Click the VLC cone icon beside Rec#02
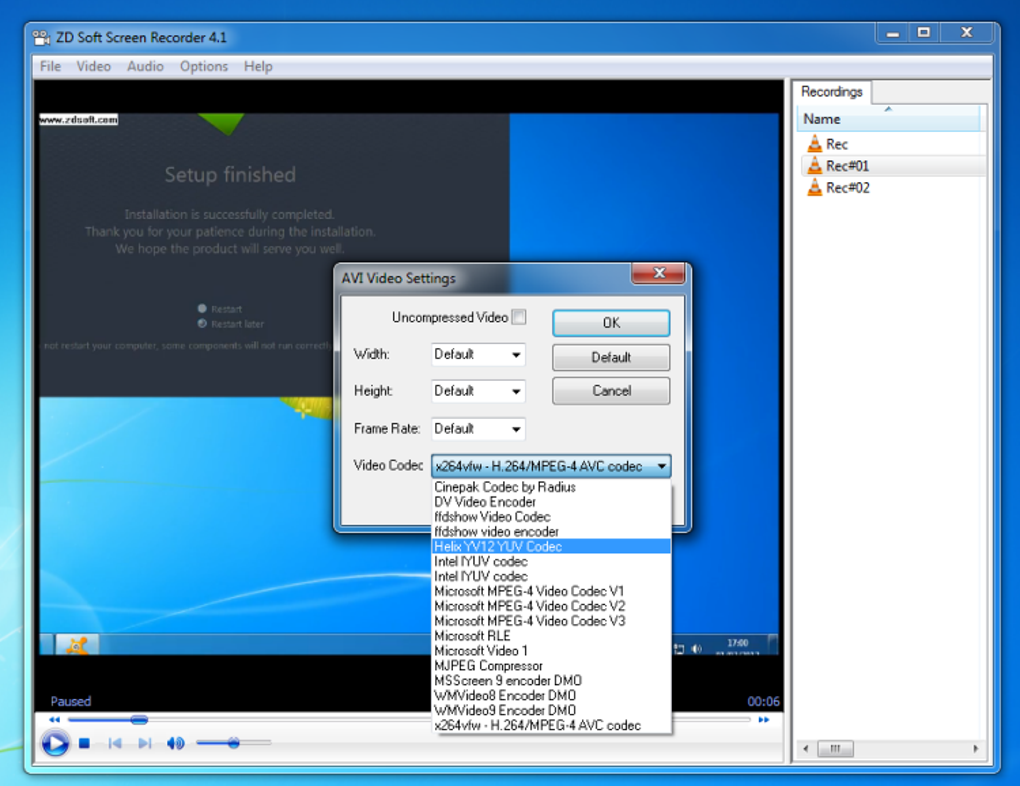 814,187
